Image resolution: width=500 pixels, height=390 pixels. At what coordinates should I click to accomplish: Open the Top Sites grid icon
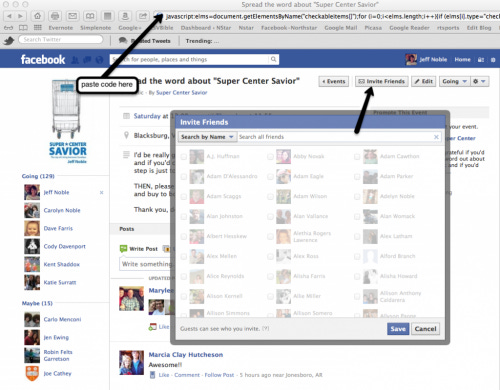(38, 28)
